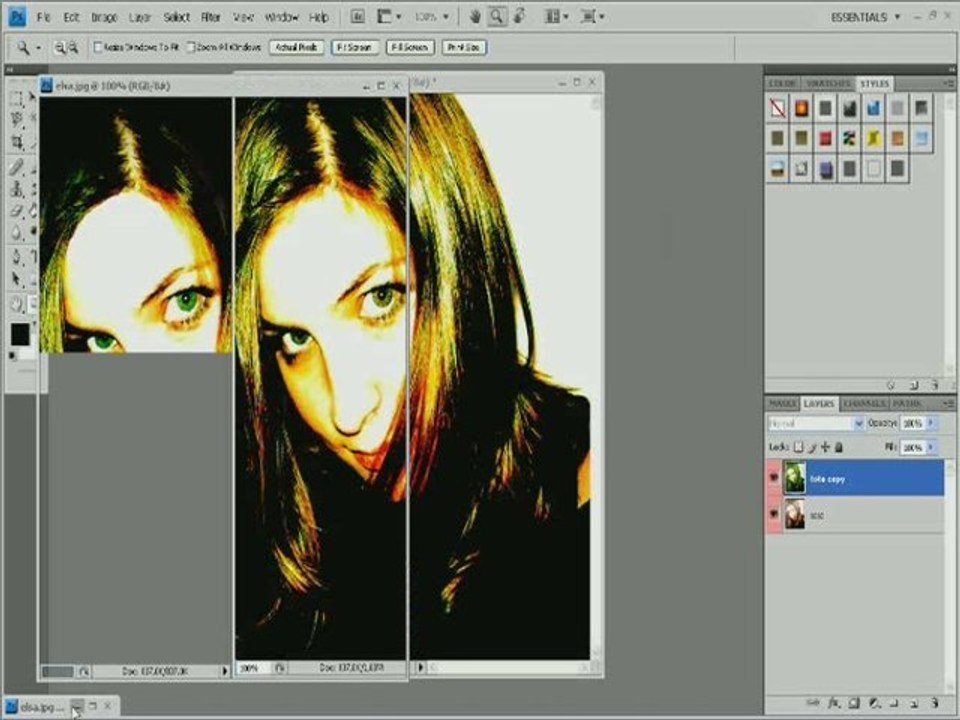Reset default foreground and background colors icon
The width and height of the screenshot is (960, 720).
[12, 355]
